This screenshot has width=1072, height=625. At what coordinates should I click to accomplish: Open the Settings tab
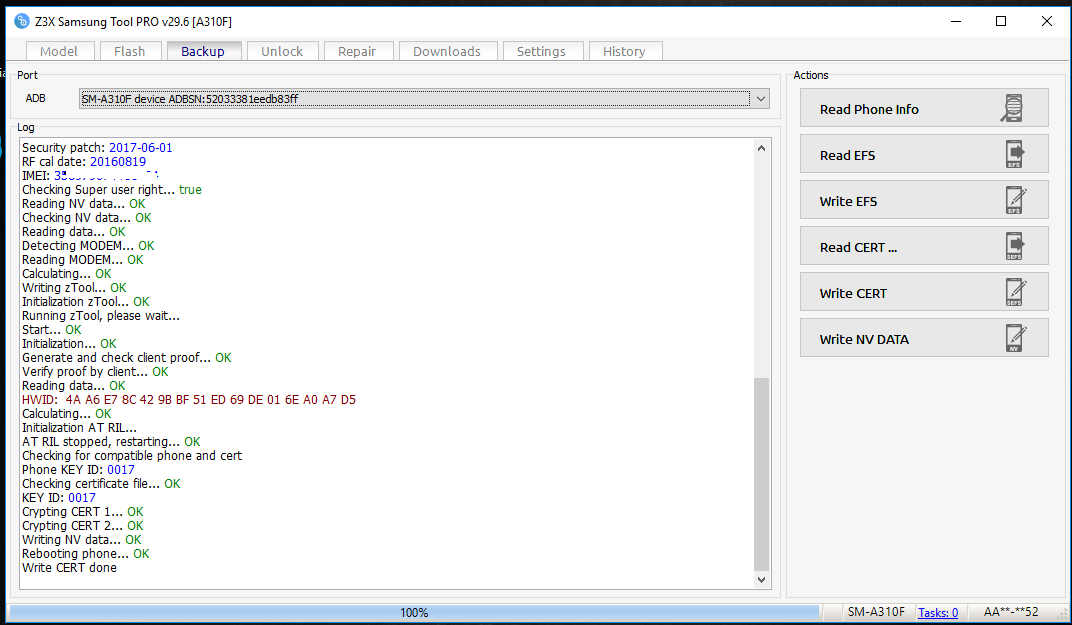[541, 51]
